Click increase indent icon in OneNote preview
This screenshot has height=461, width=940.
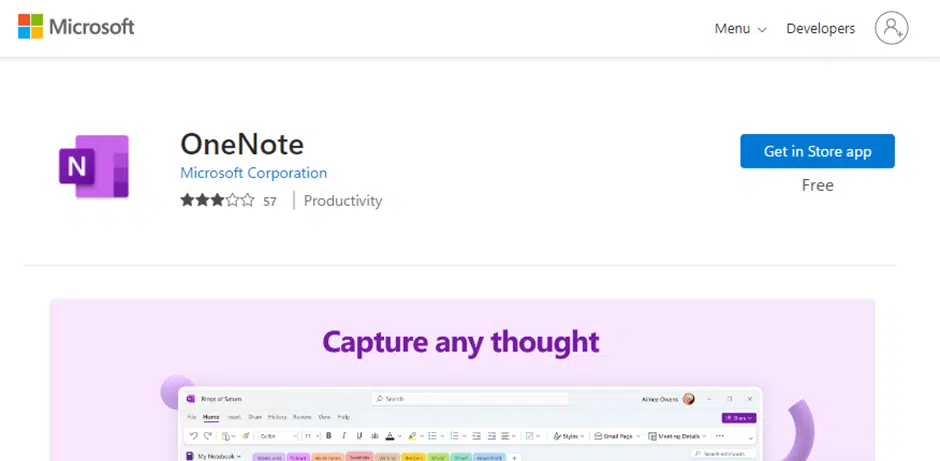[492, 436]
